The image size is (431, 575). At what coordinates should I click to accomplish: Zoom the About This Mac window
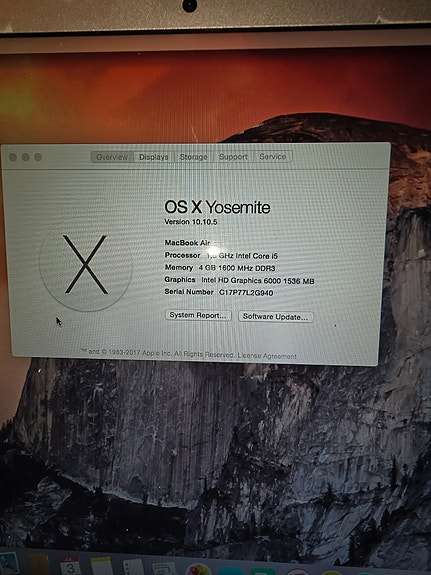38,157
